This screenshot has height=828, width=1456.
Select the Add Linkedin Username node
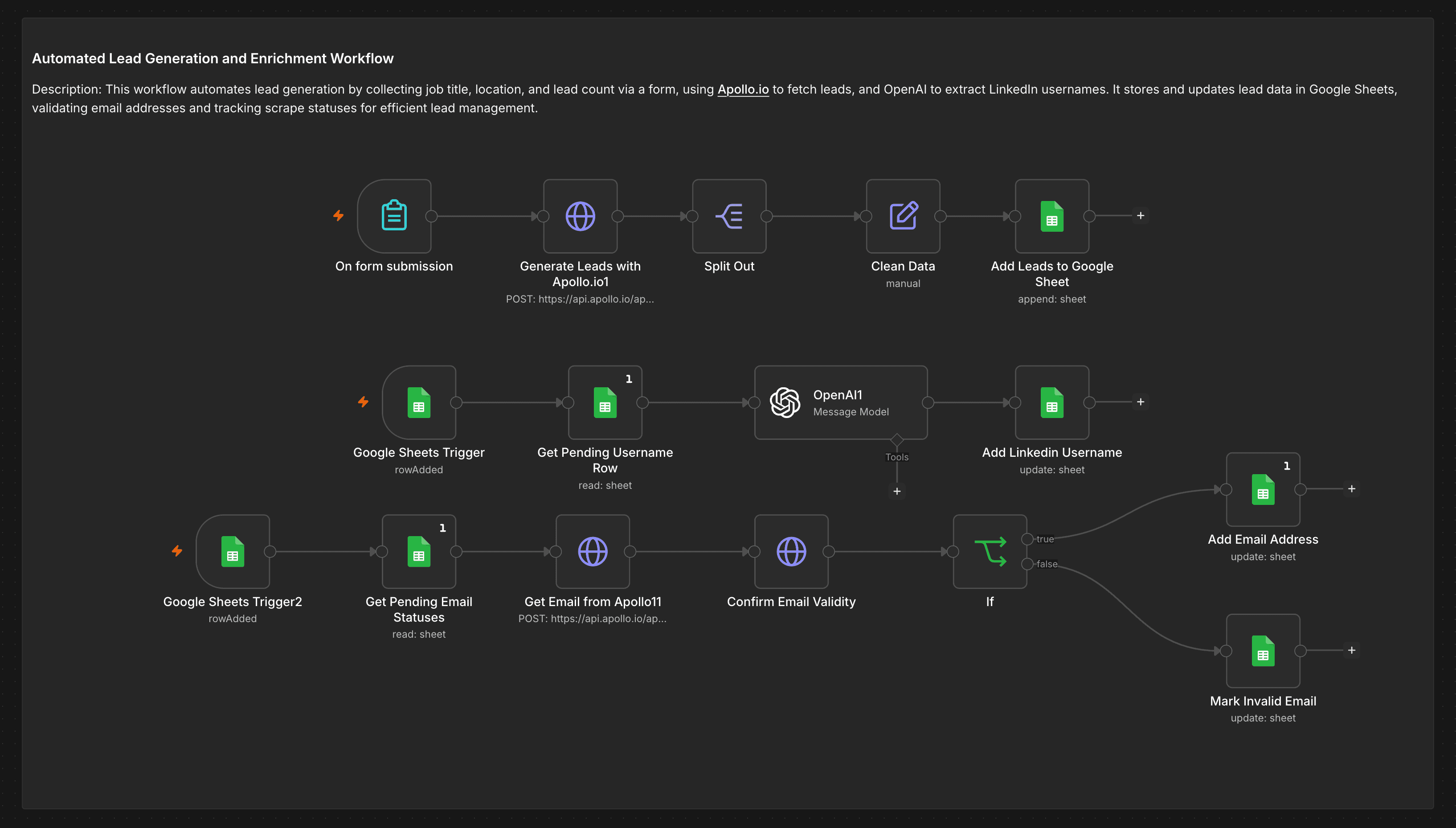coord(1052,402)
